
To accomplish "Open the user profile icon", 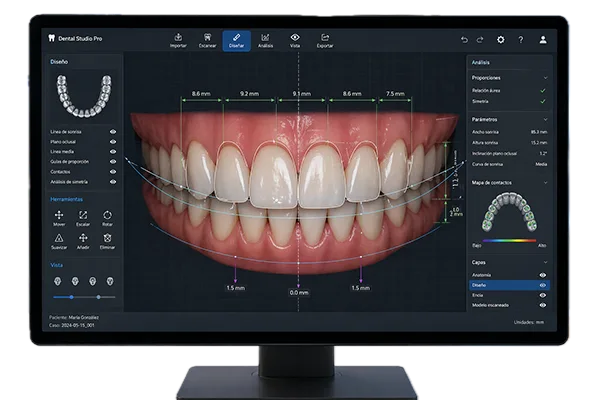I will point(543,40).
